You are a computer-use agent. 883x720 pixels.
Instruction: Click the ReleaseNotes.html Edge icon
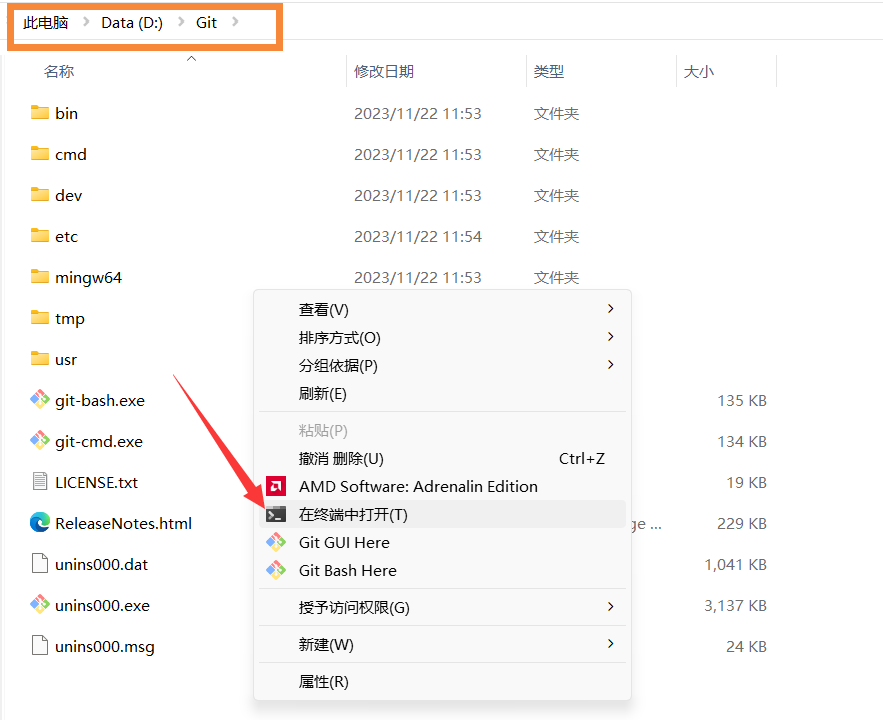point(39,523)
